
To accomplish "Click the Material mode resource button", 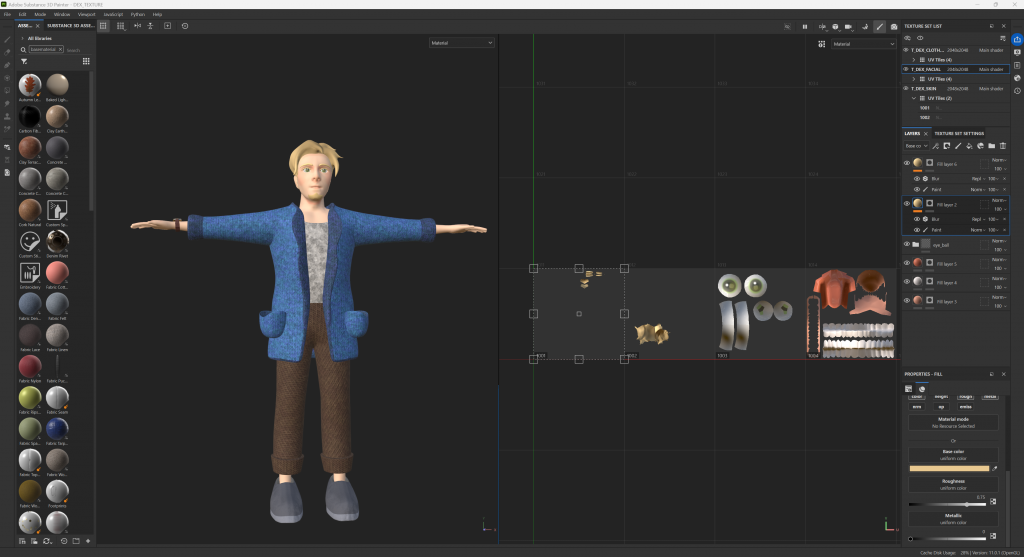I will (952, 423).
